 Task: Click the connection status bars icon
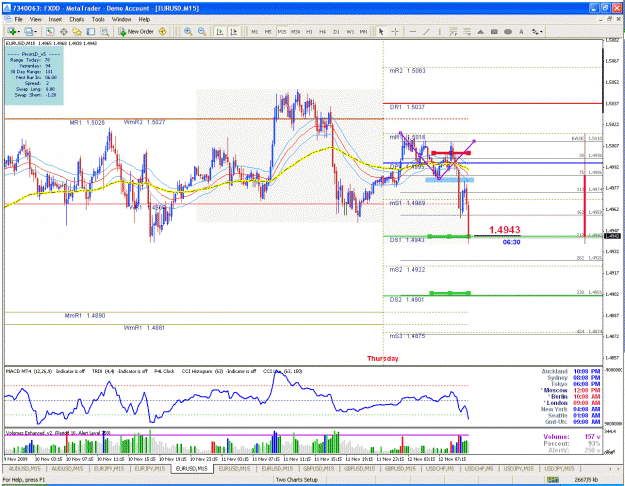coord(552,480)
